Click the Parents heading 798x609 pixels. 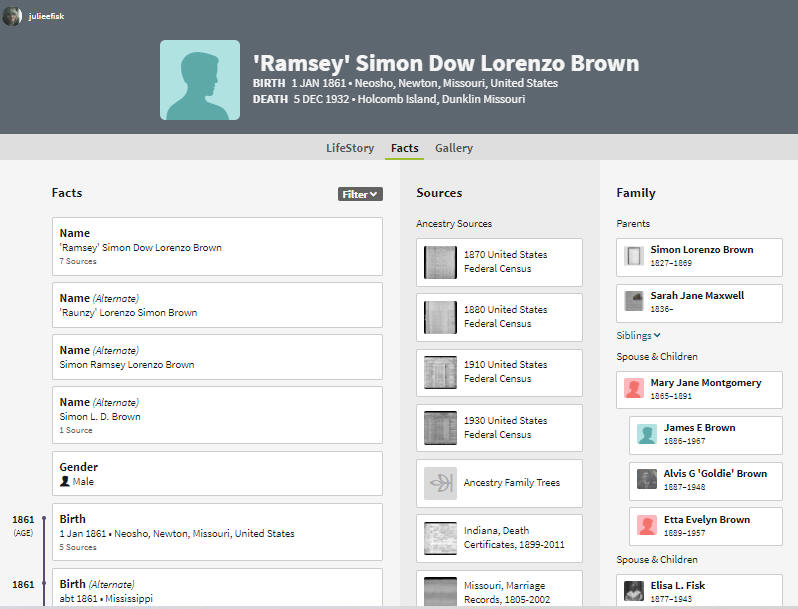(x=633, y=224)
